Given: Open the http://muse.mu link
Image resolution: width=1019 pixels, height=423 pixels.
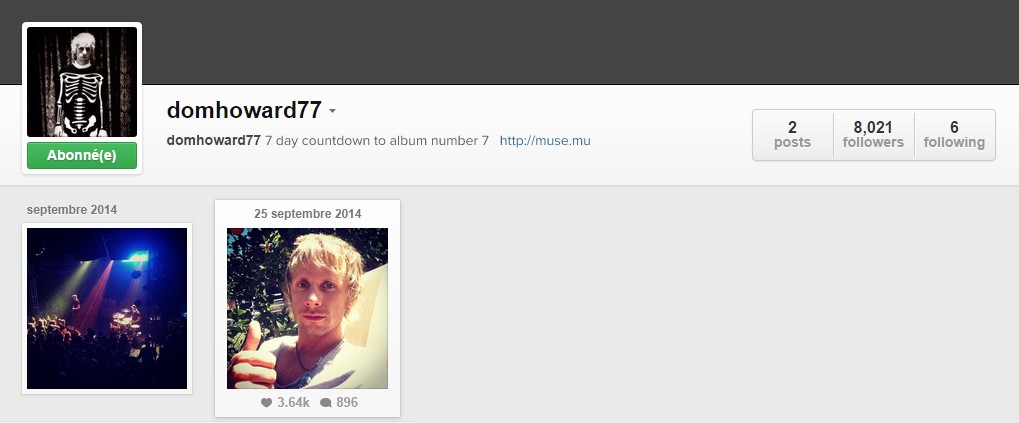Looking at the screenshot, I should [545, 140].
